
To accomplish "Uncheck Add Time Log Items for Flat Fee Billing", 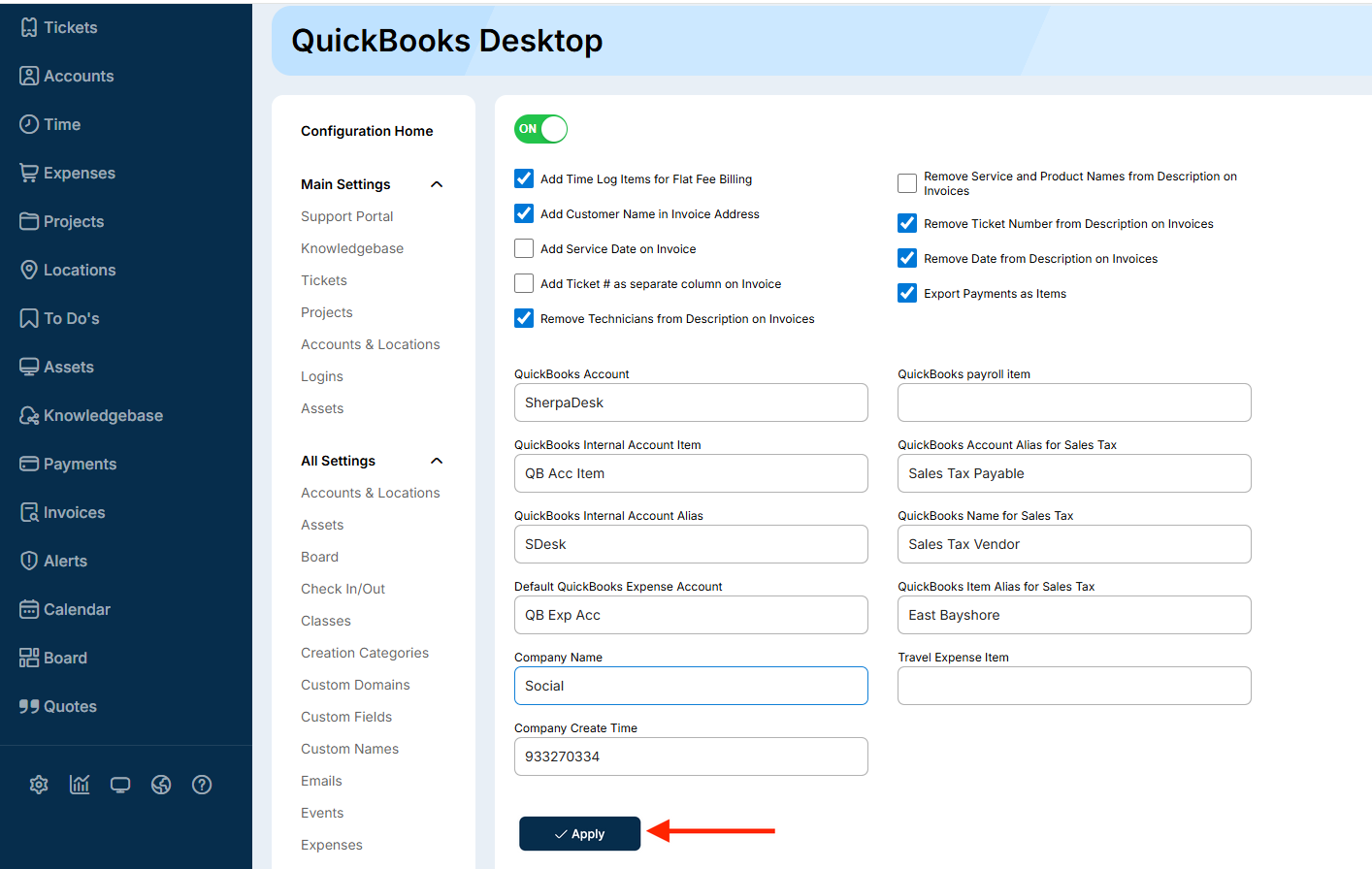I will click(524, 178).
